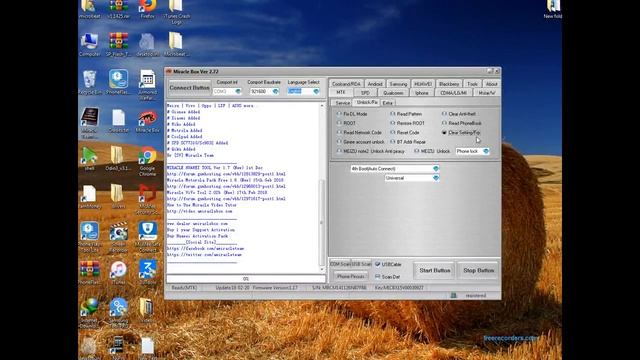Expand the Phone lock dropdown
Viewport: 640px width, 360px height.
click(485, 151)
